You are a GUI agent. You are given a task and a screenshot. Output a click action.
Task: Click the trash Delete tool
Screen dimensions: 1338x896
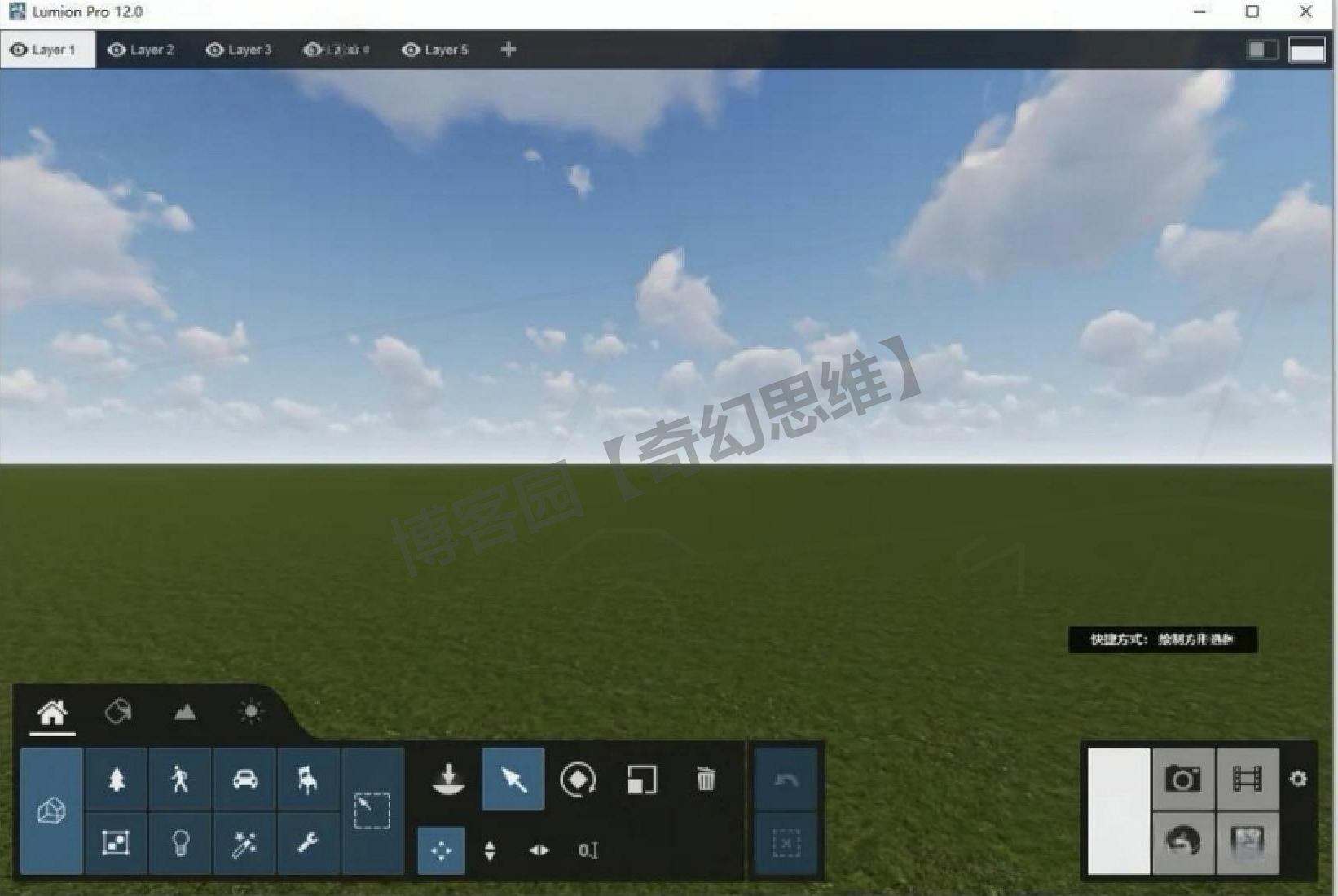[706, 780]
